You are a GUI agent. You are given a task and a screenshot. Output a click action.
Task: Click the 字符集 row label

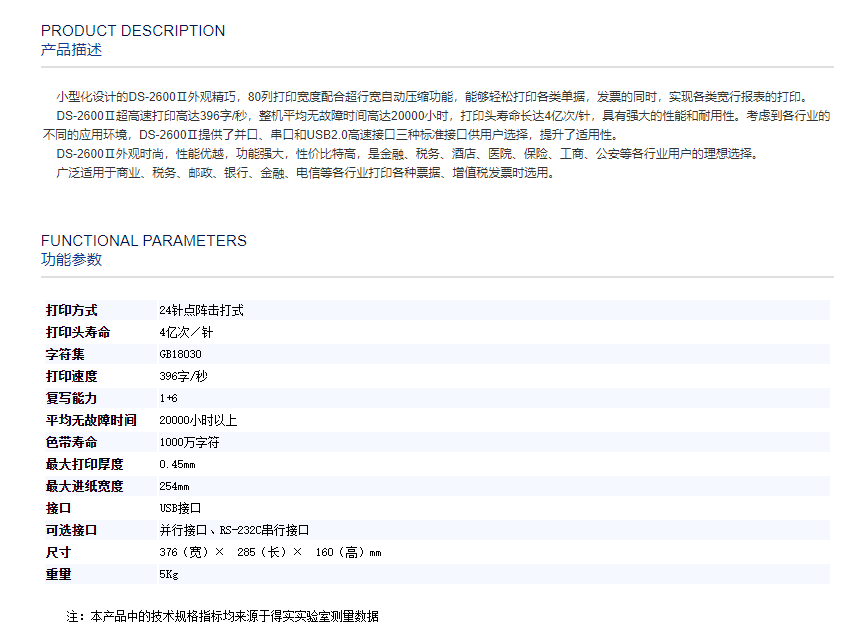point(65,354)
